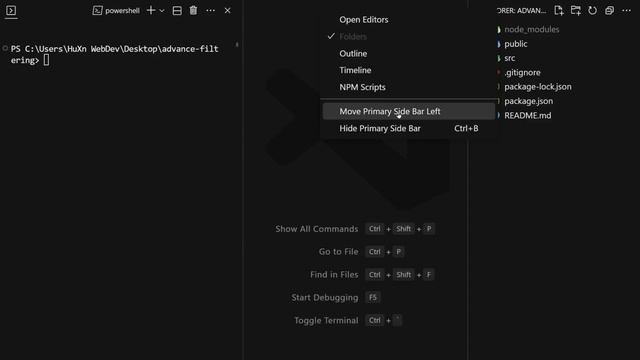Open the README.md file
The image size is (640, 360).
tap(527, 116)
